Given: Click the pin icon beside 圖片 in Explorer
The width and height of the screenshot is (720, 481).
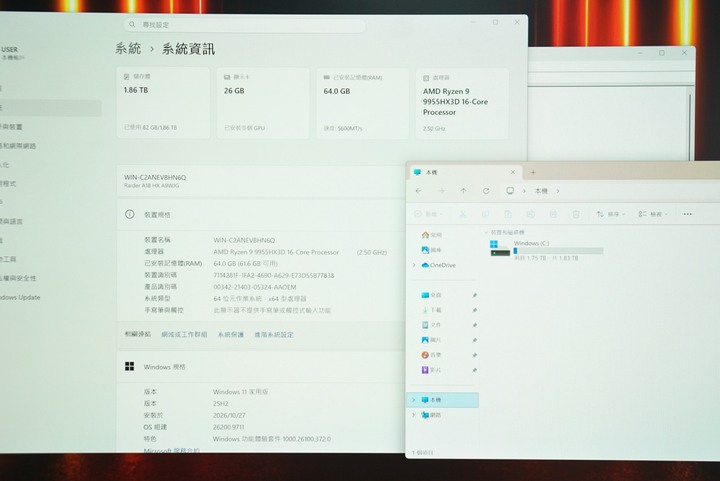Looking at the screenshot, I should [x=474, y=340].
